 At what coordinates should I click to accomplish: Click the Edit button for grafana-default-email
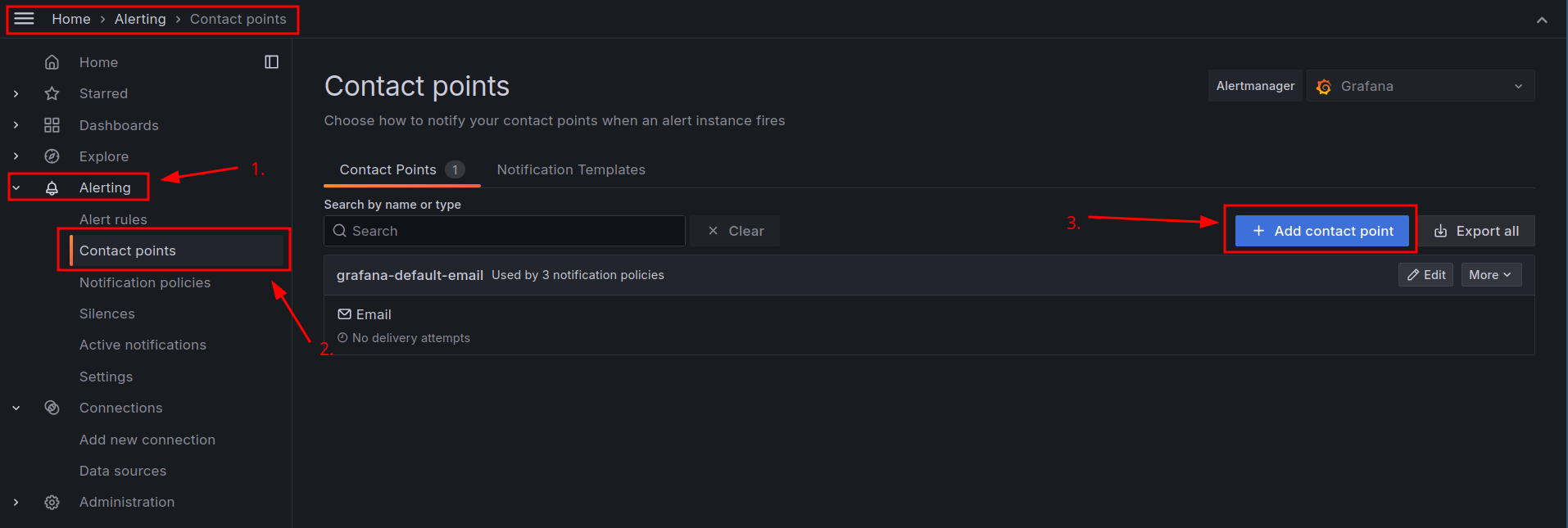coord(1425,275)
